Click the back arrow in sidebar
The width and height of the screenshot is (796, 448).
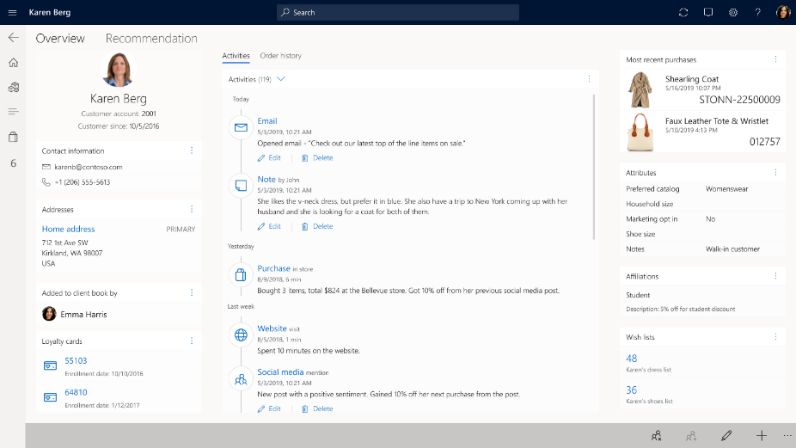[x=13, y=38]
